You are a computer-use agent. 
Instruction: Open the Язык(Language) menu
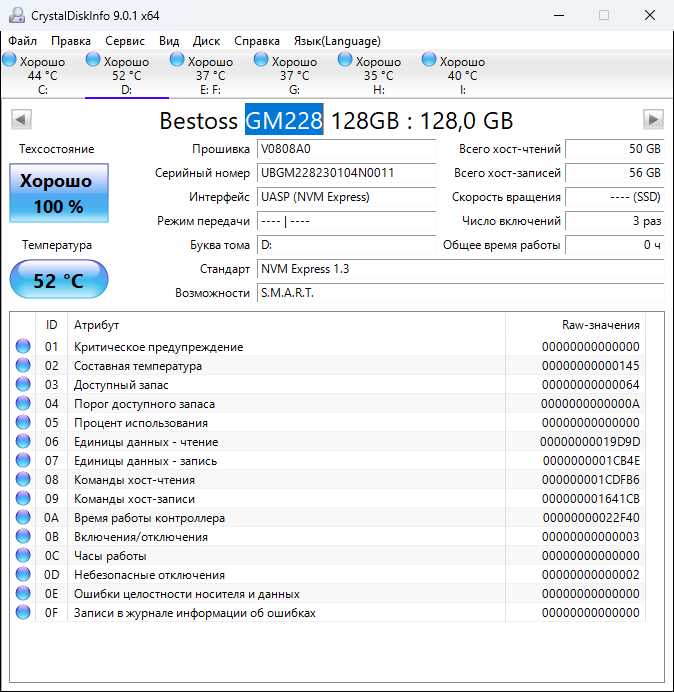[337, 41]
